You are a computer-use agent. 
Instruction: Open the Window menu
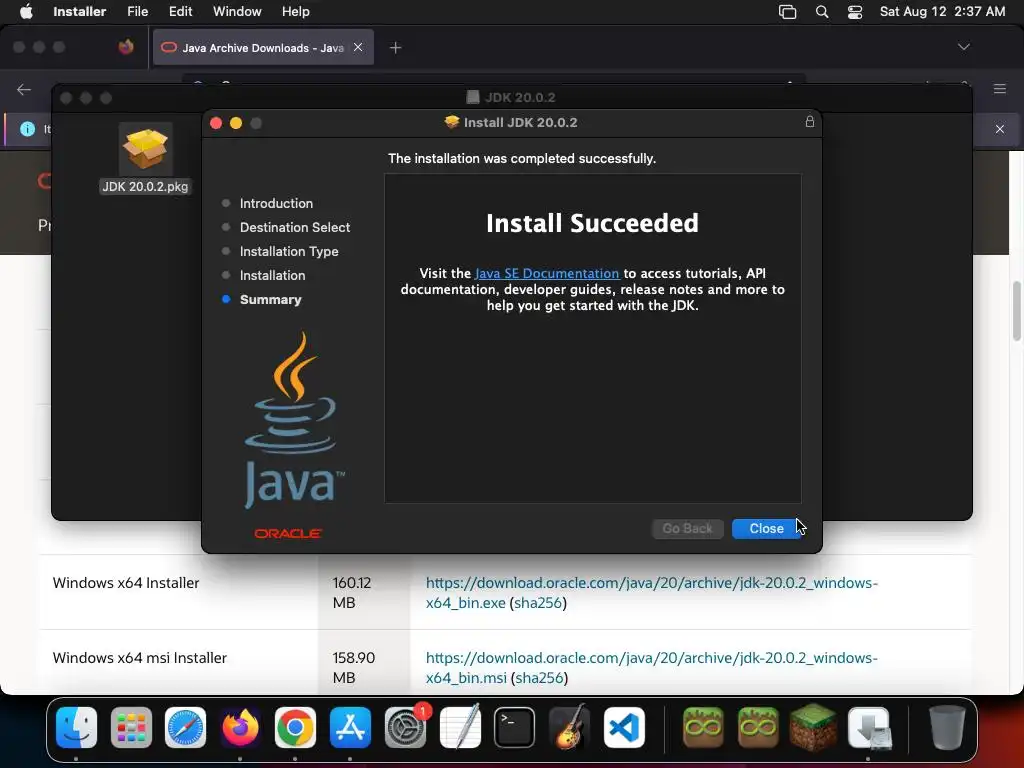coord(237,11)
